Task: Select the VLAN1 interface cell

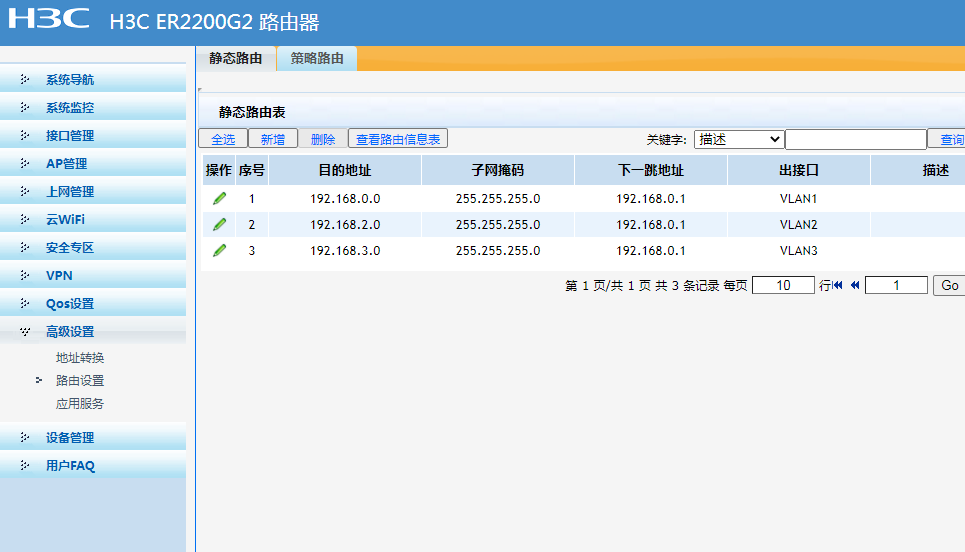Action: pyautogui.click(x=798, y=199)
